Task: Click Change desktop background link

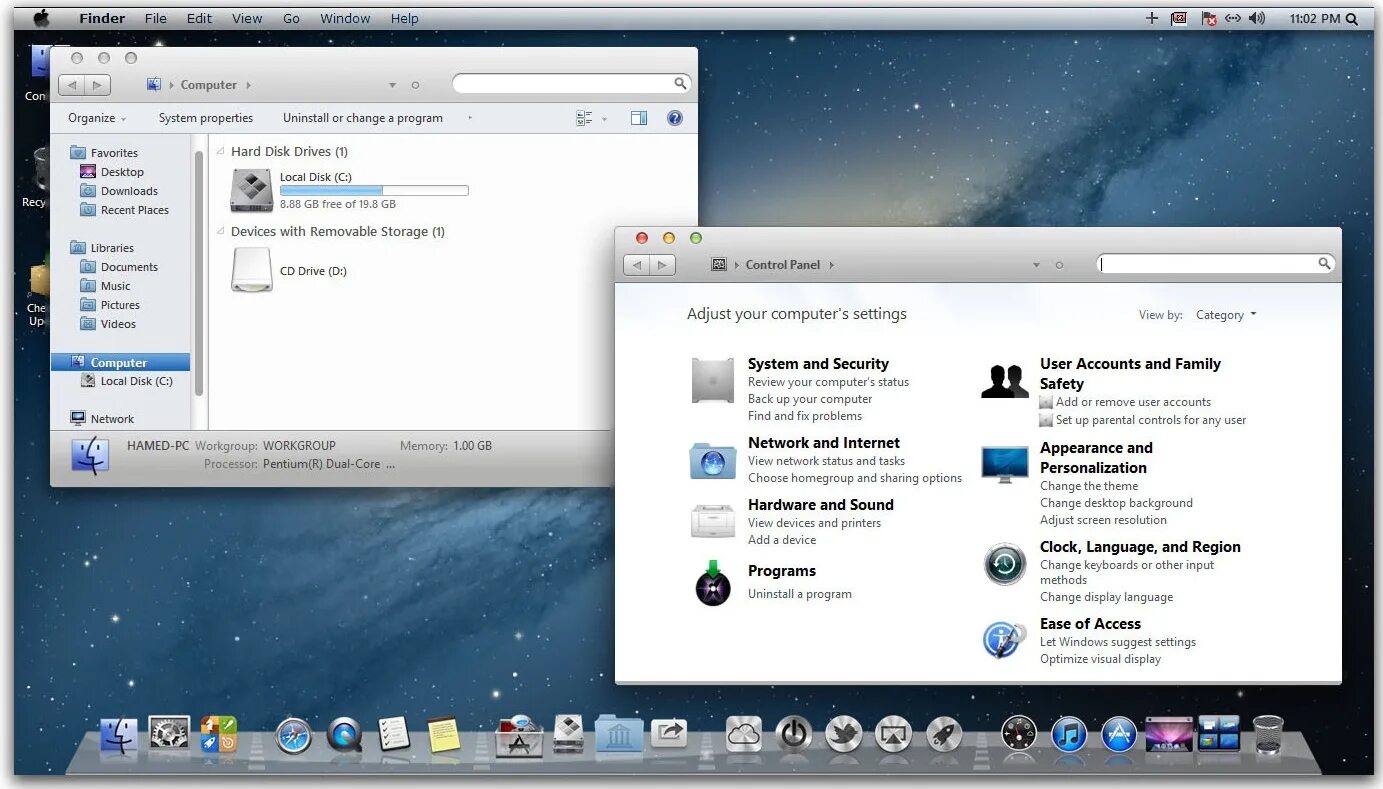Action: [x=1116, y=503]
